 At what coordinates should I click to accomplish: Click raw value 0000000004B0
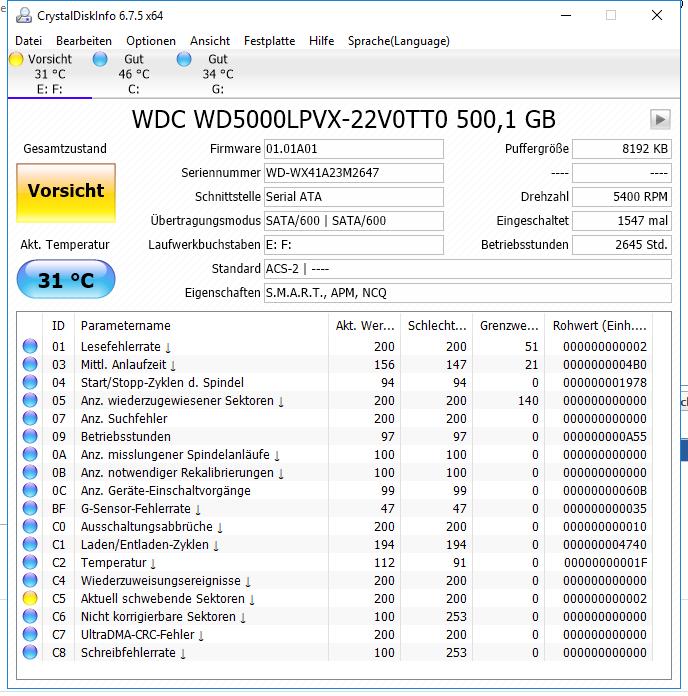click(605, 364)
